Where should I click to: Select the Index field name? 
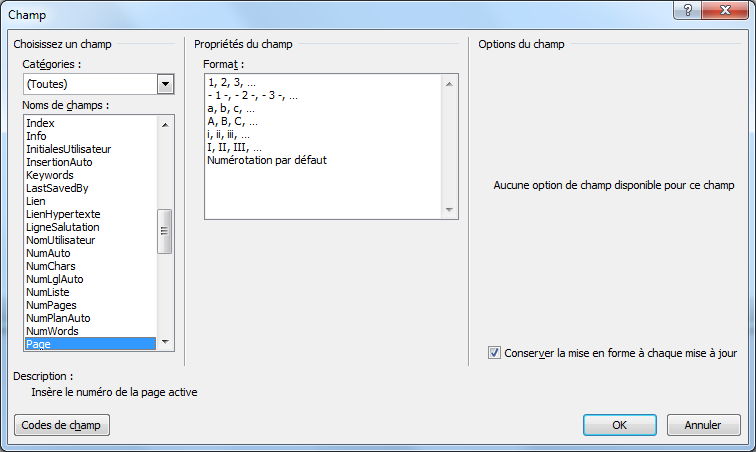pos(40,123)
